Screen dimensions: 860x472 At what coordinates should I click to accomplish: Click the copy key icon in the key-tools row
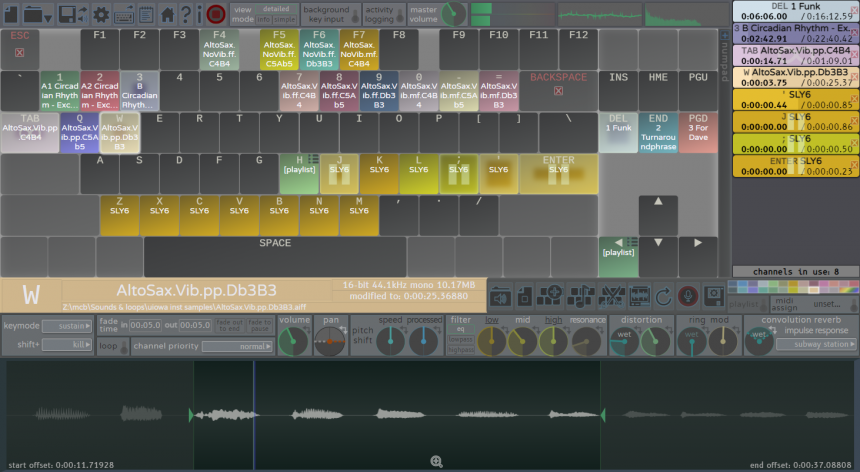tap(525, 297)
